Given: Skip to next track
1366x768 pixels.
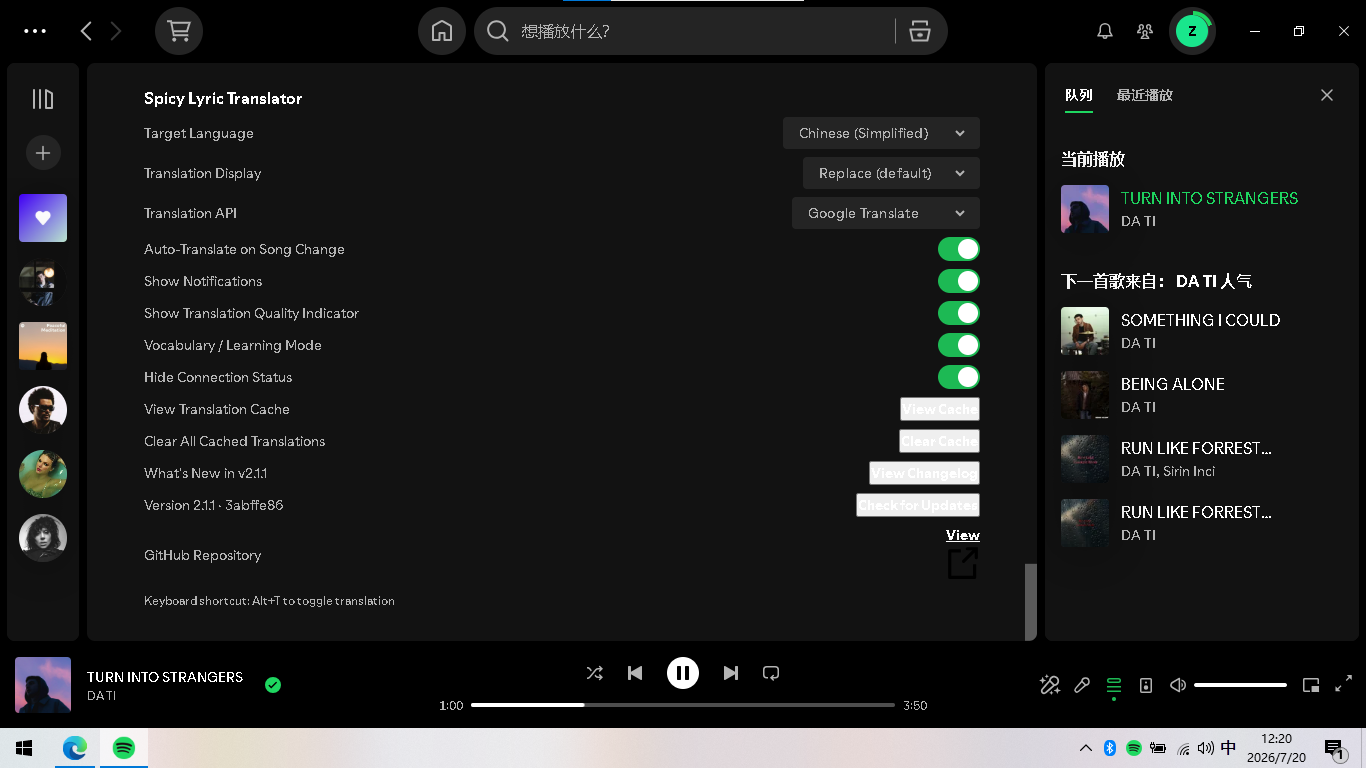Looking at the screenshot, I should (x=731, y=673).
